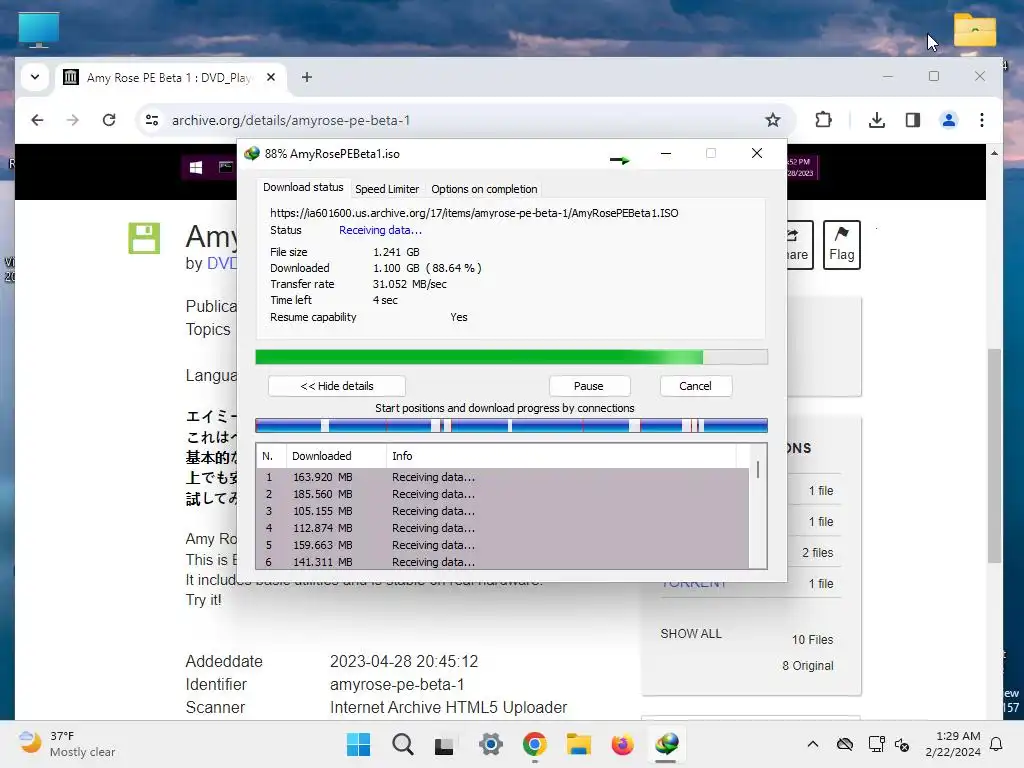
Task: Close the Amy Rose PE Beta 1 tab
Action: (271, 77)
